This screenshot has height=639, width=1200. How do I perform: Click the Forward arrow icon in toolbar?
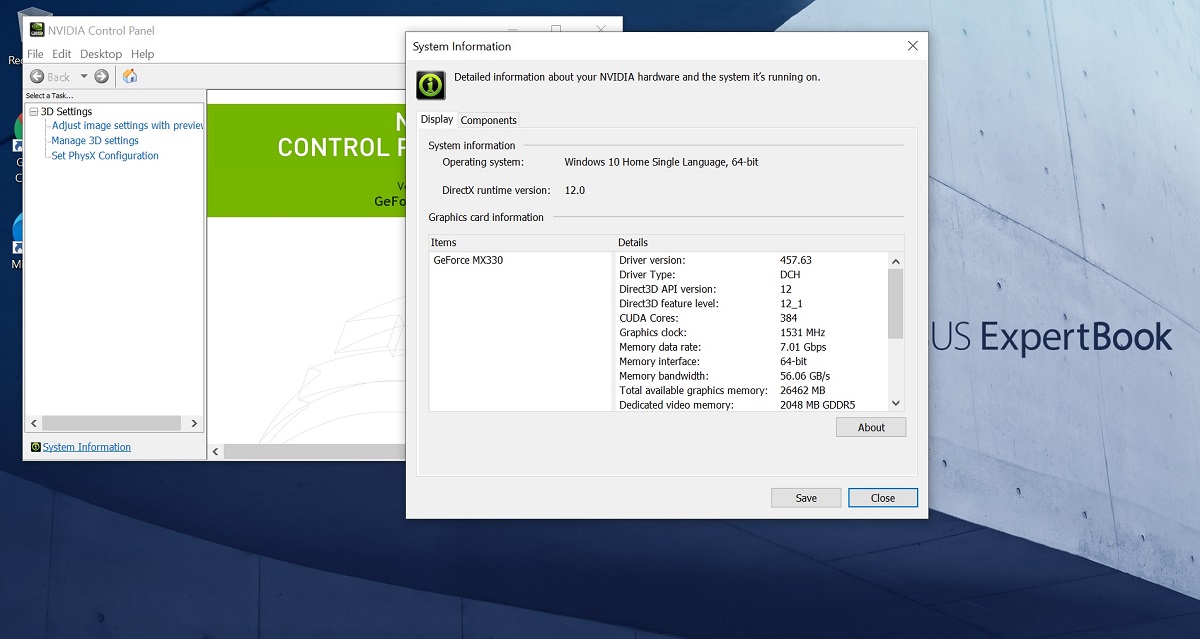tap(101, 77)
